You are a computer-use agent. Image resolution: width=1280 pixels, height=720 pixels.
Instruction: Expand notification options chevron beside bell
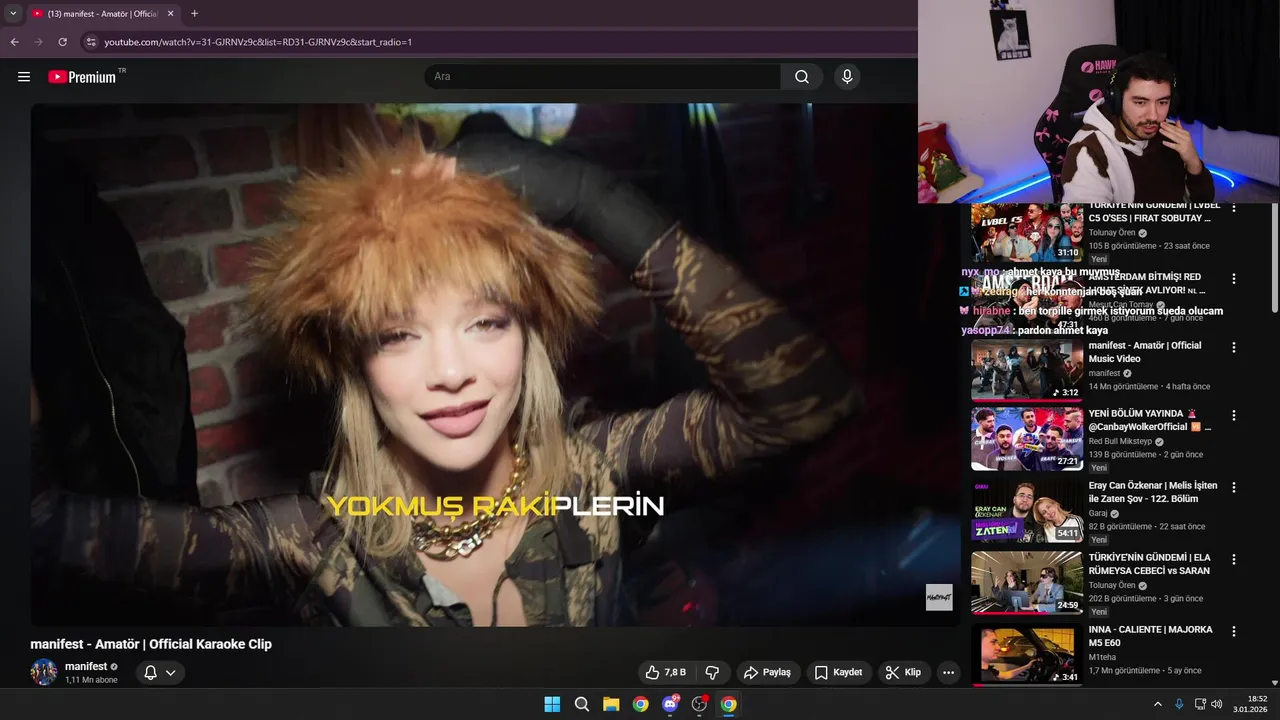(x=171, y=672)
